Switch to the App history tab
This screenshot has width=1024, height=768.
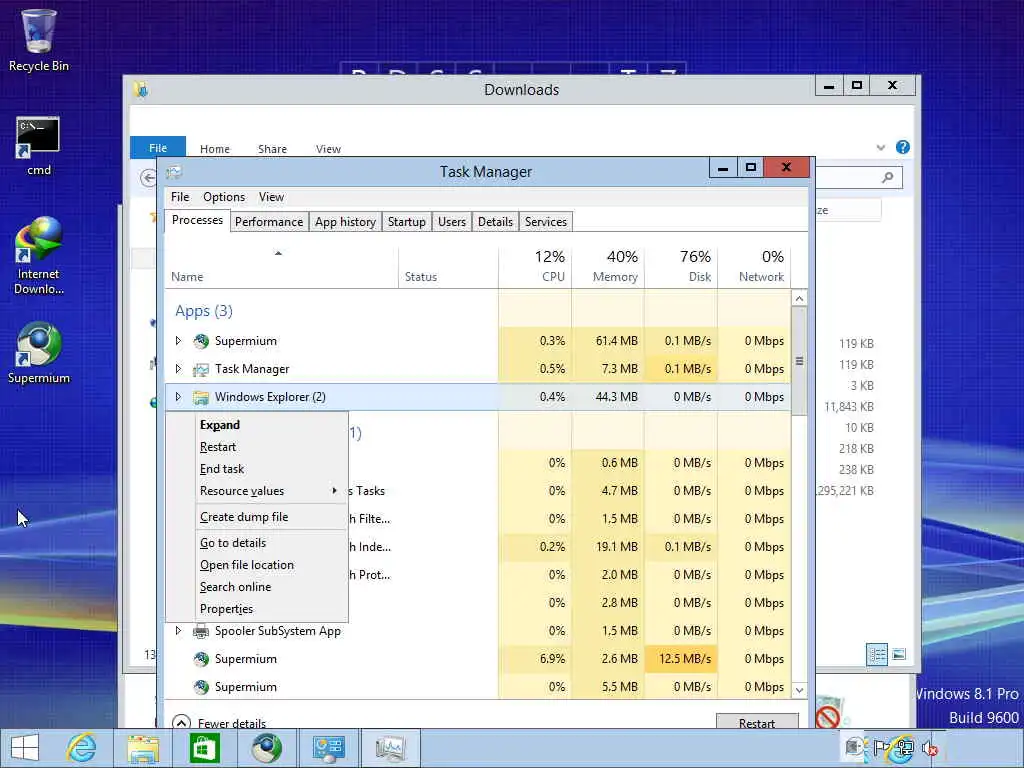345,221
